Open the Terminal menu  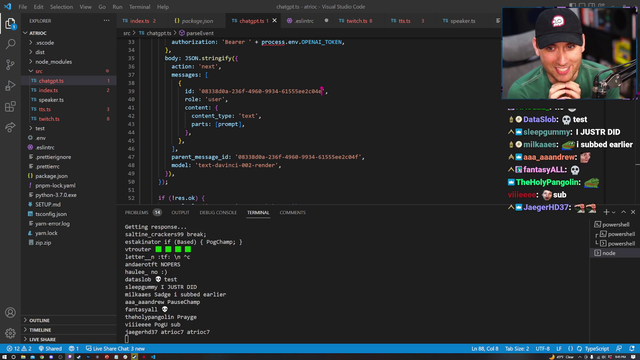tap(140, 7)
